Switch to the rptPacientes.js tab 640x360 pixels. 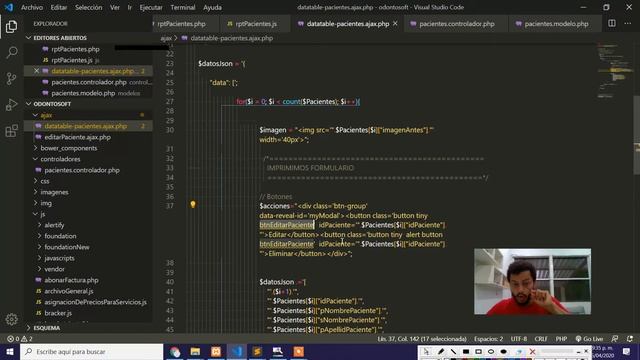255,24
